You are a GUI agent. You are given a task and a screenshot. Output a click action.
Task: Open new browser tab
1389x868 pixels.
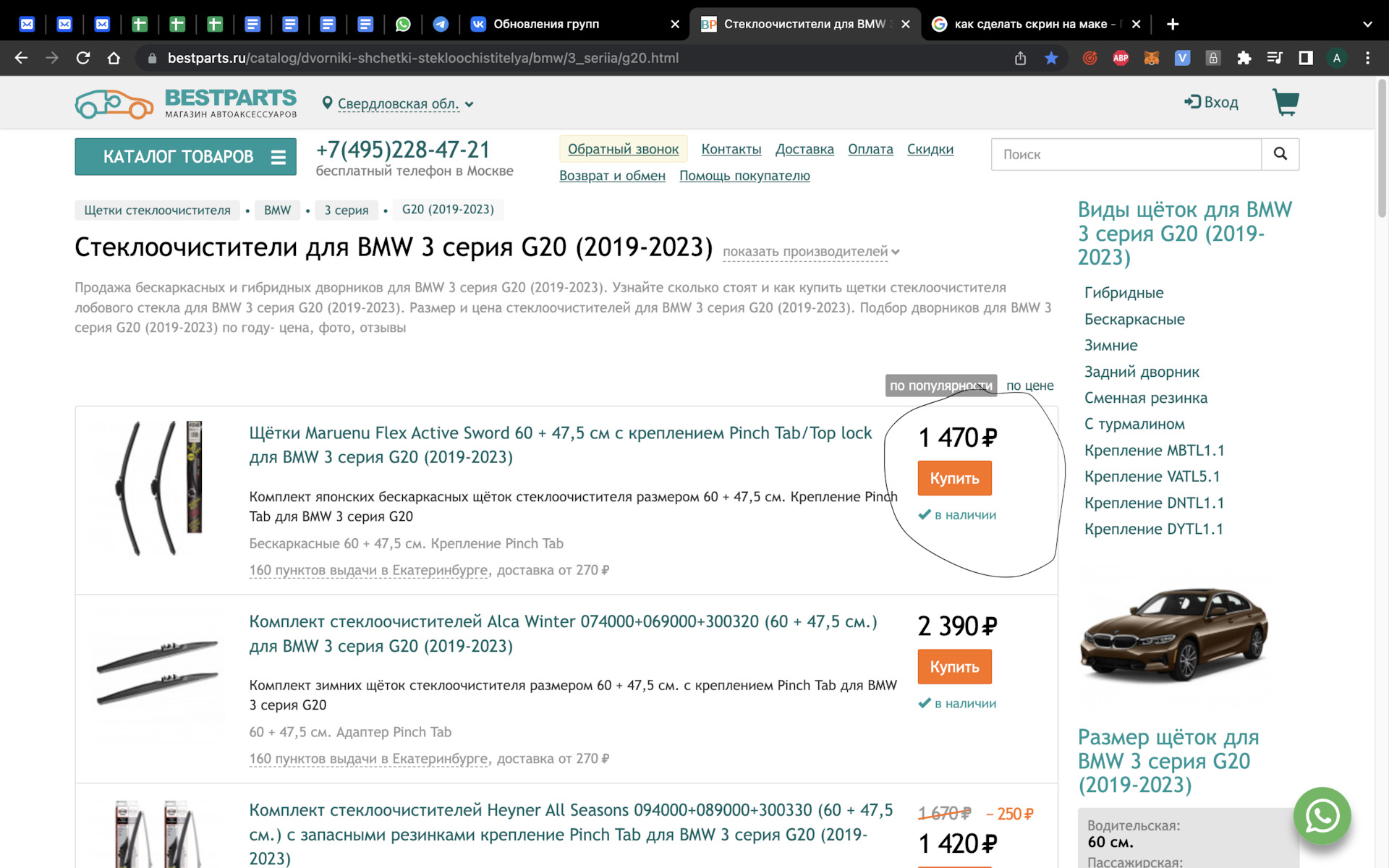(1173, 24)
